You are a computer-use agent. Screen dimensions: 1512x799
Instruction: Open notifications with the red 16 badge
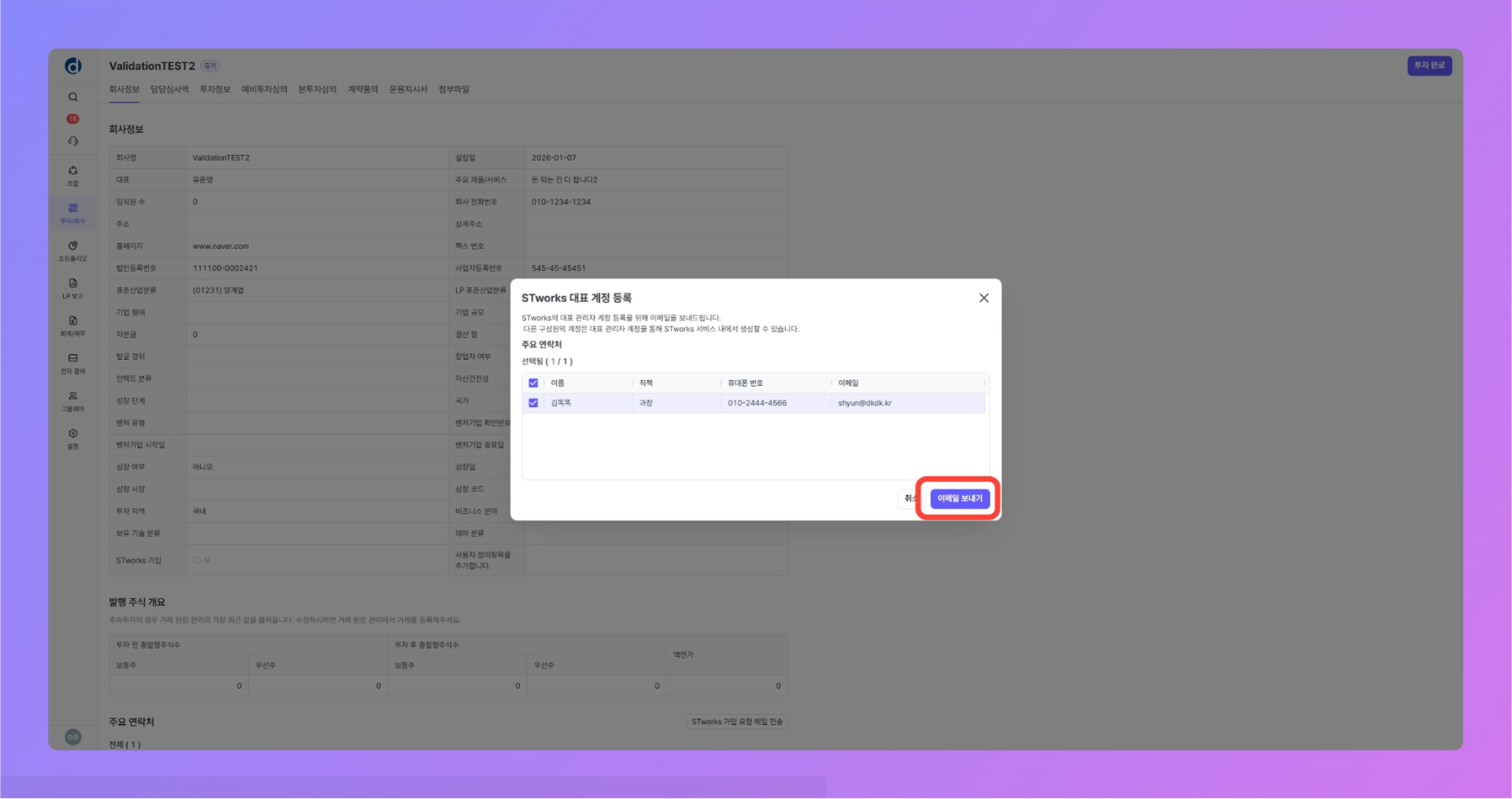[x=72, y=119]
